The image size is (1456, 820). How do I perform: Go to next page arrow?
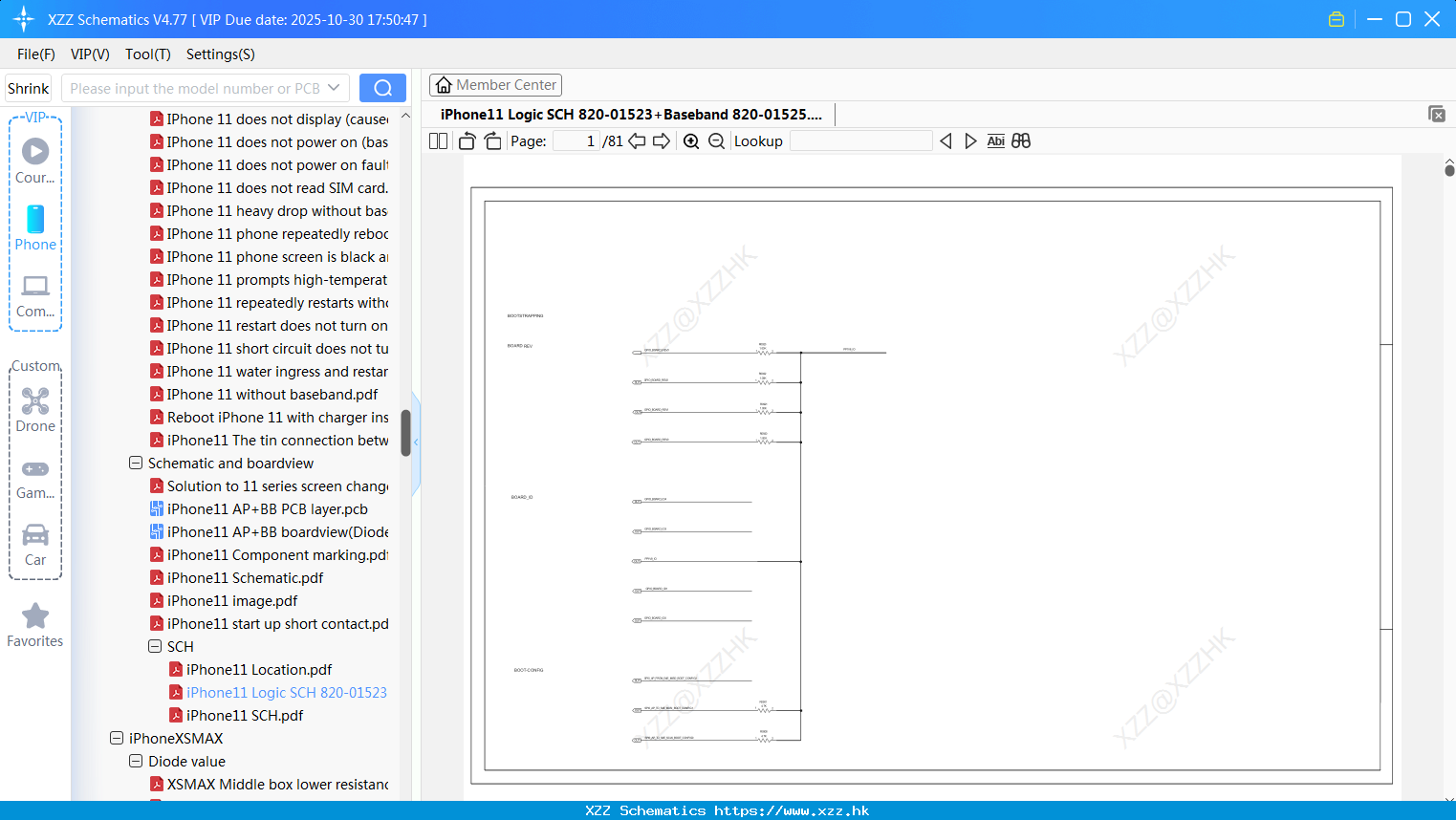pyautogui.click(x=662, y=141)
